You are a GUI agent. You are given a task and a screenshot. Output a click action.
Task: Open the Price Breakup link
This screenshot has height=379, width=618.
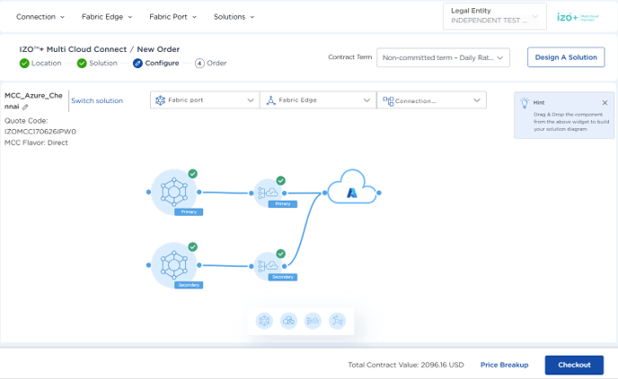[504, 365]
